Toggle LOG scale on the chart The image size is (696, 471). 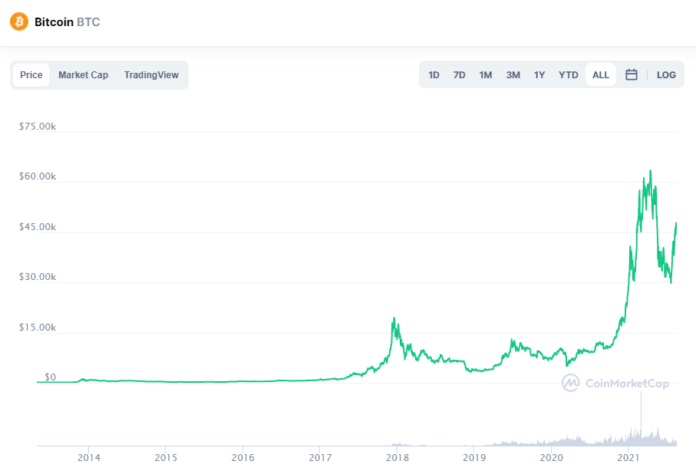point(666,75)
